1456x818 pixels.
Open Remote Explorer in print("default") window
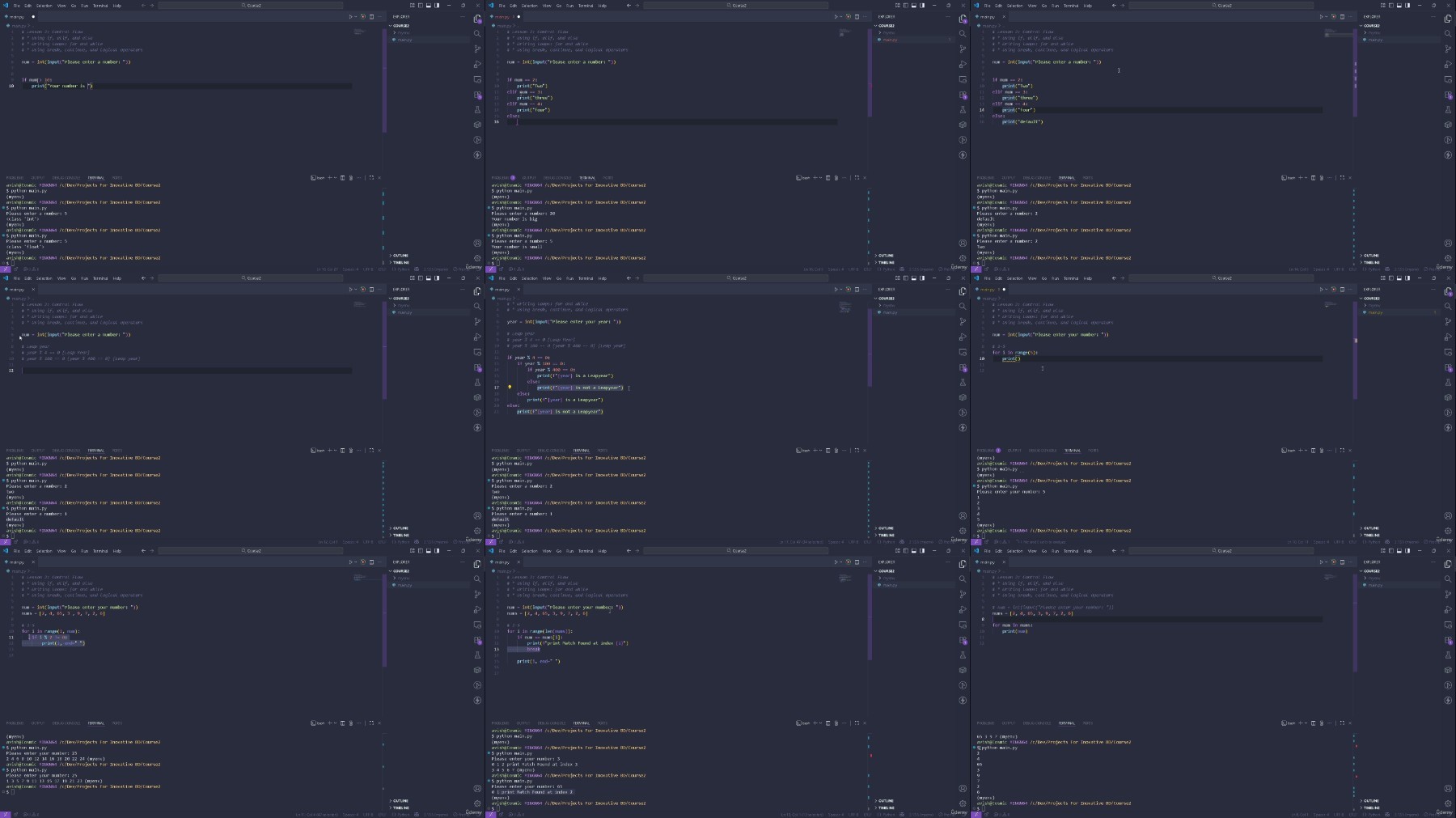pos(1448,79)
